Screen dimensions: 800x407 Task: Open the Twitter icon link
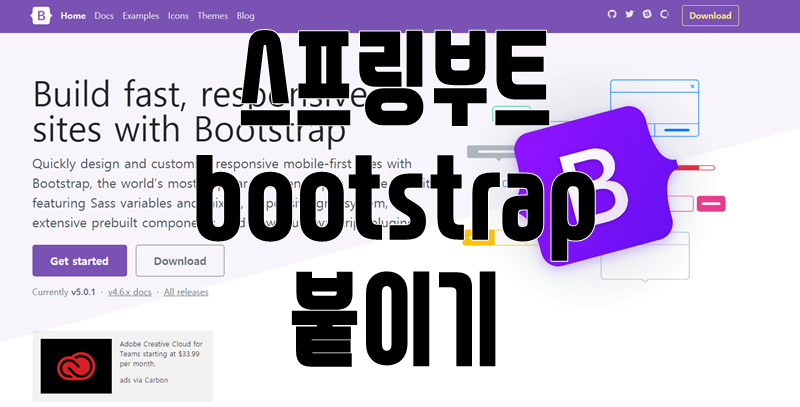[630, 14]
